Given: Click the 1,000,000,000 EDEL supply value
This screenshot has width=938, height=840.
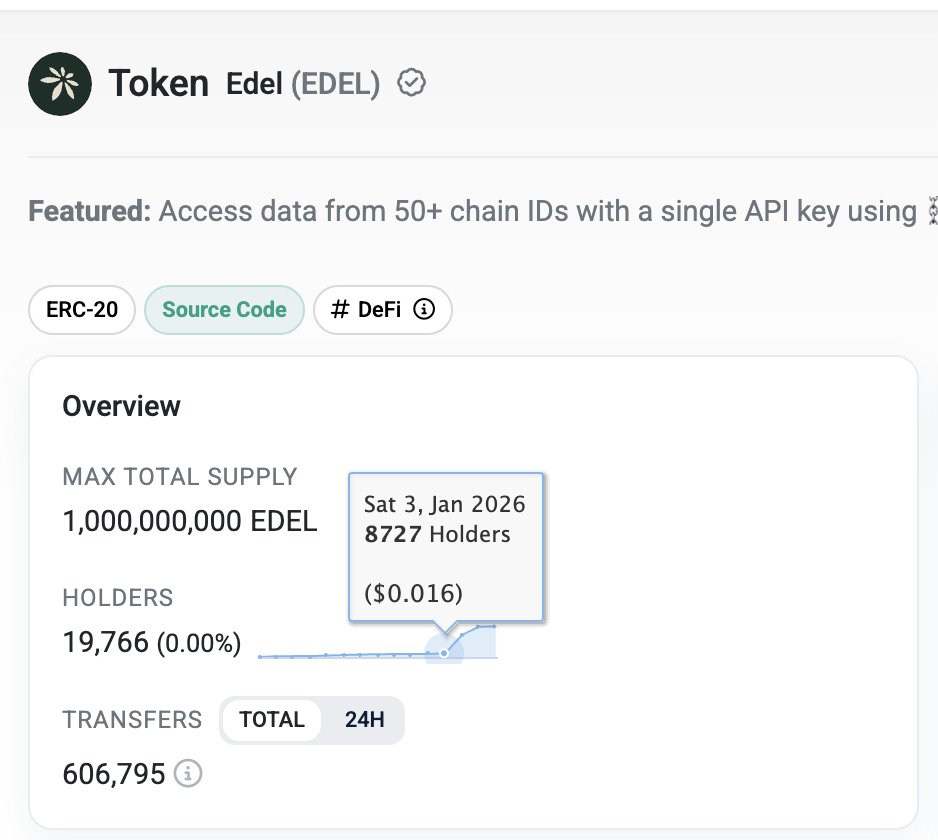Looking at the screenshot, I should [190, 521].
